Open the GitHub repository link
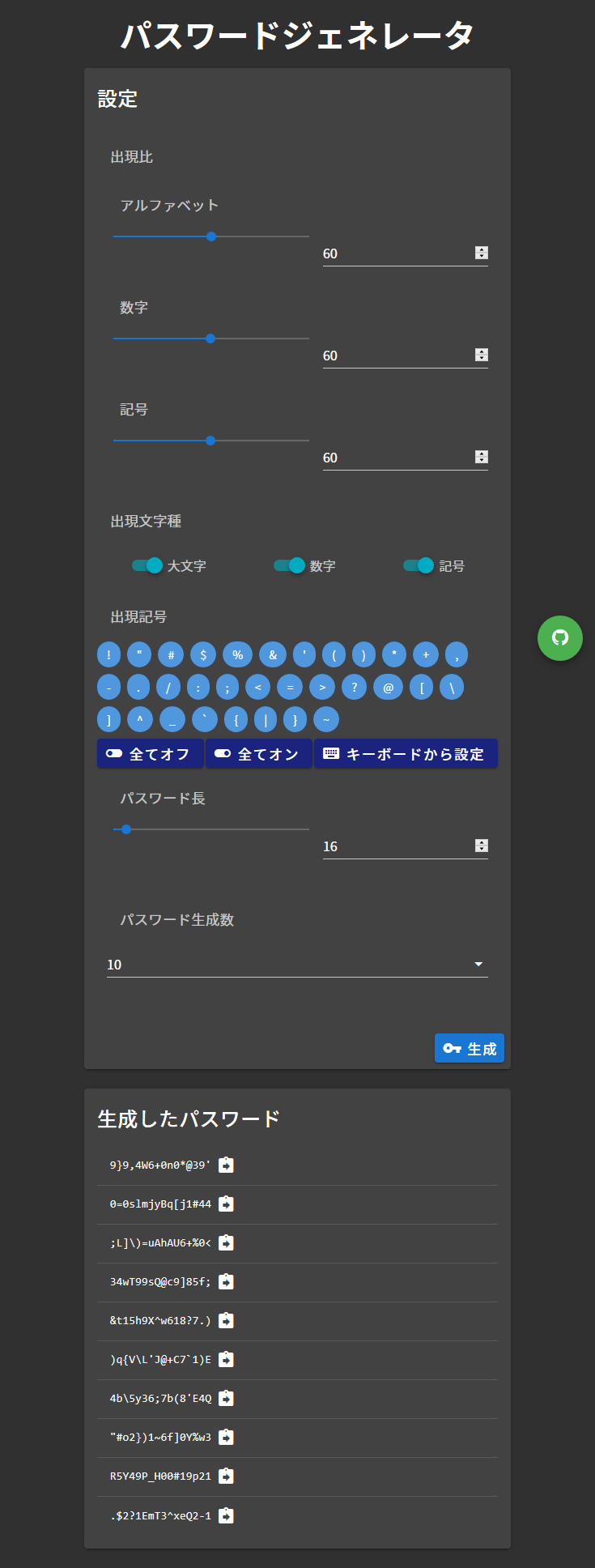Viewport: 595px width, 1568px height. click(x=559, y=638)
